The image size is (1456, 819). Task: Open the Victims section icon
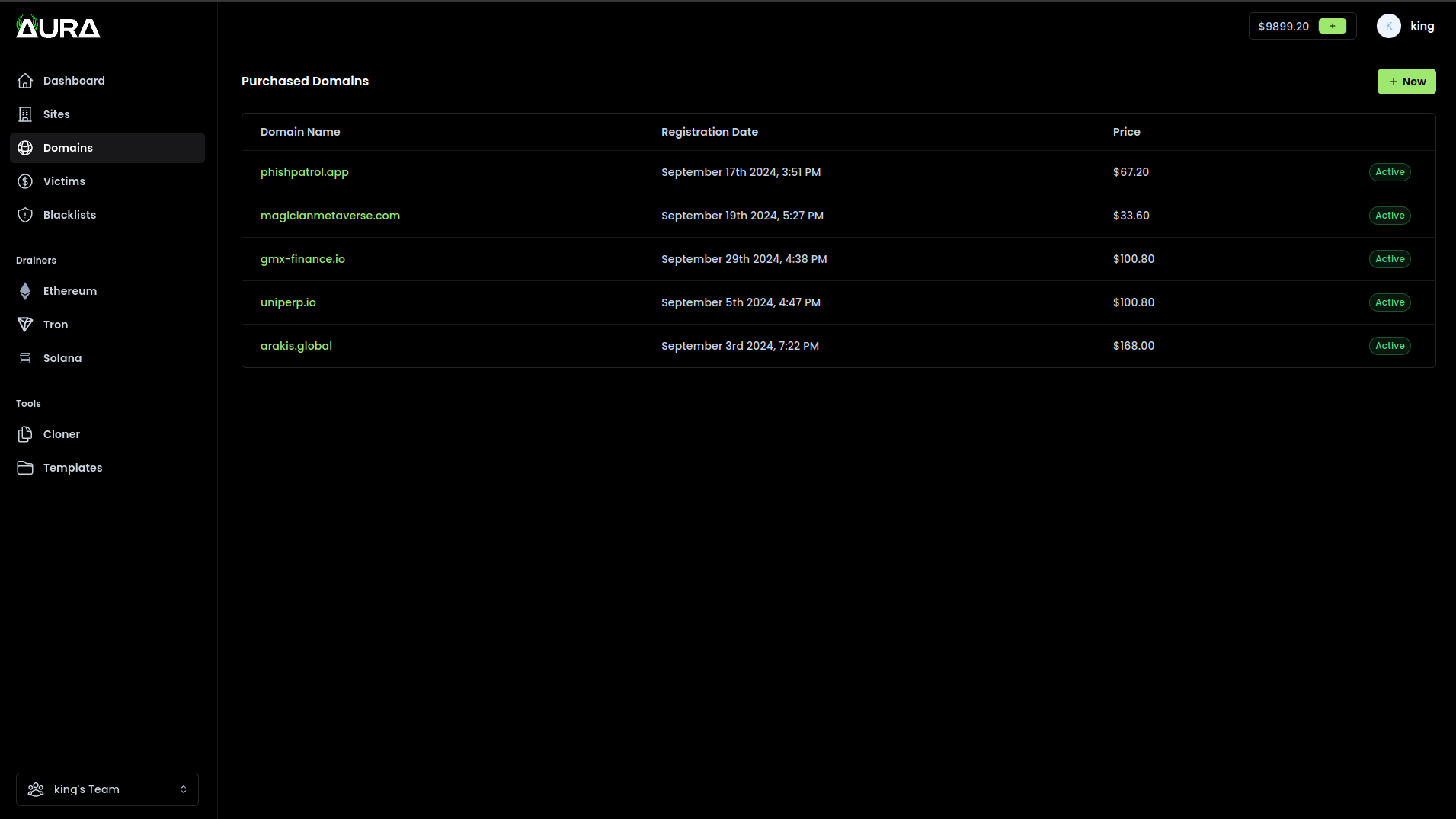tap(25, 181)
